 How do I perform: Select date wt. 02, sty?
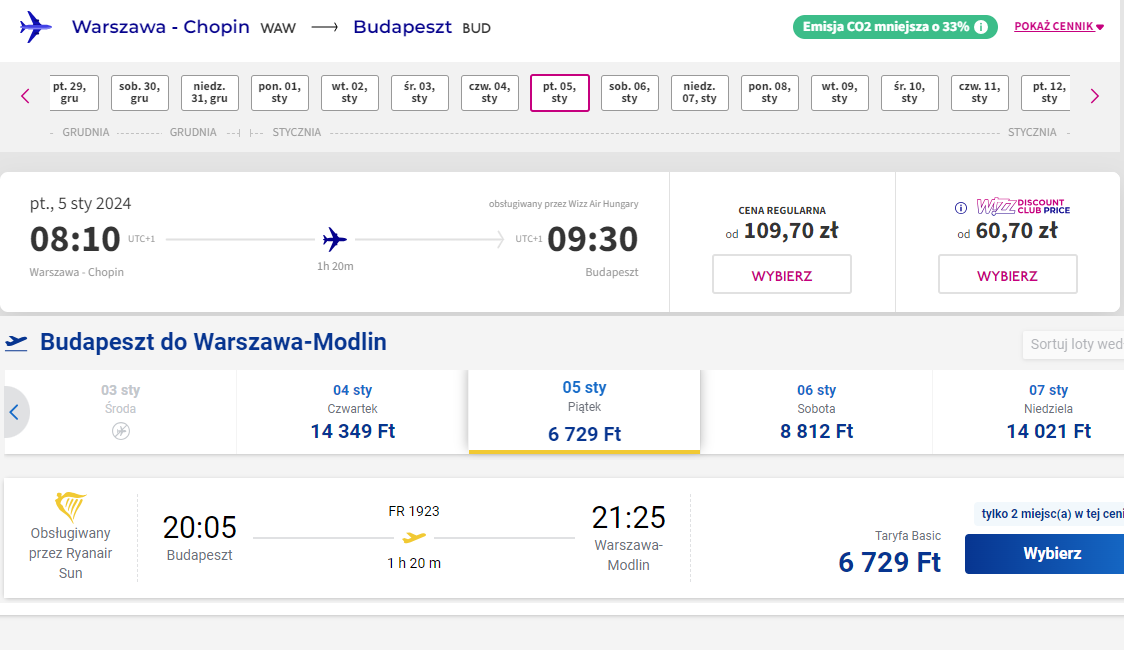[x=350, y=93]
